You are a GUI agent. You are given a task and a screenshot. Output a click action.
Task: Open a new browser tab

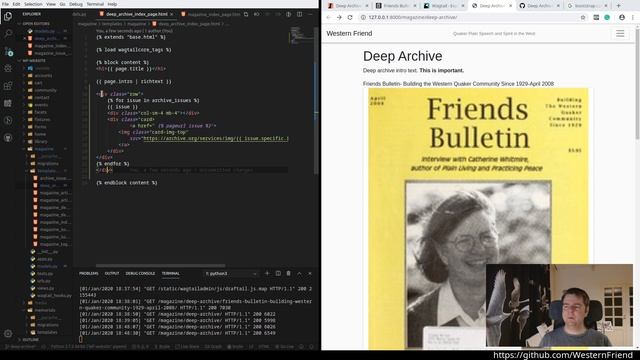point(618,6)
